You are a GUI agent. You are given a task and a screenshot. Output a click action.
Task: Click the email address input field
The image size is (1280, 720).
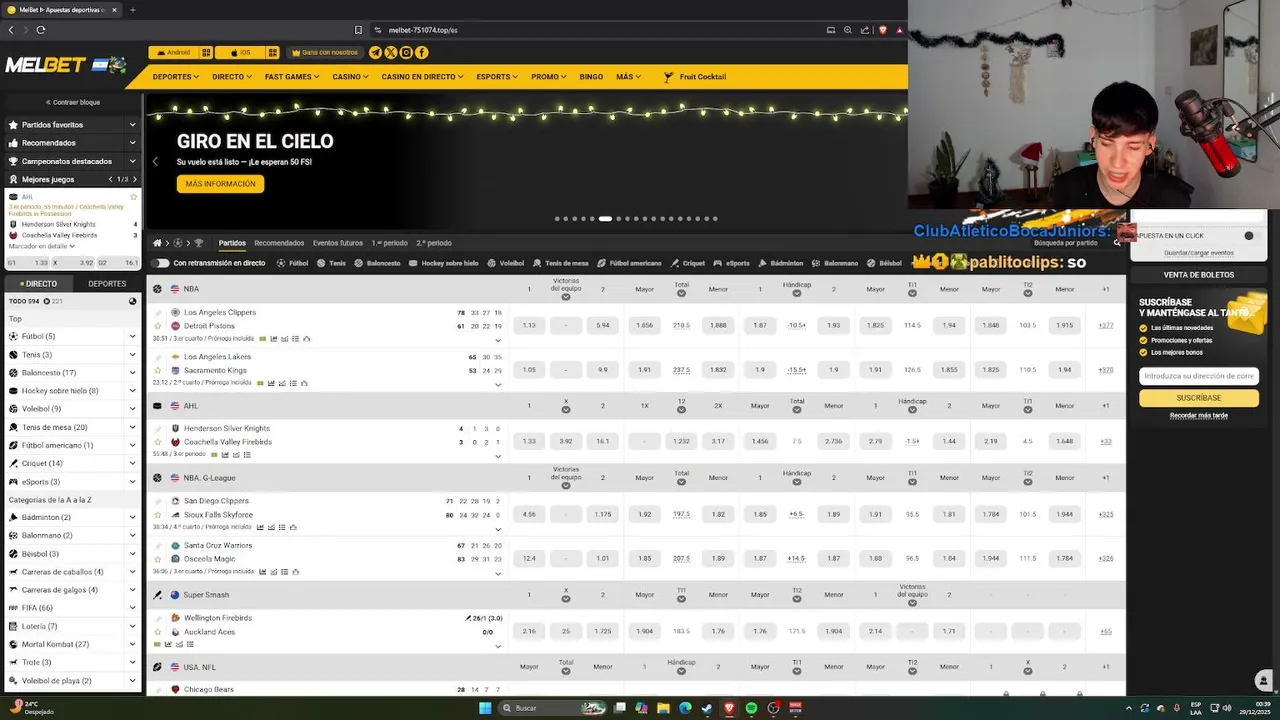[x=1198, y=376]
